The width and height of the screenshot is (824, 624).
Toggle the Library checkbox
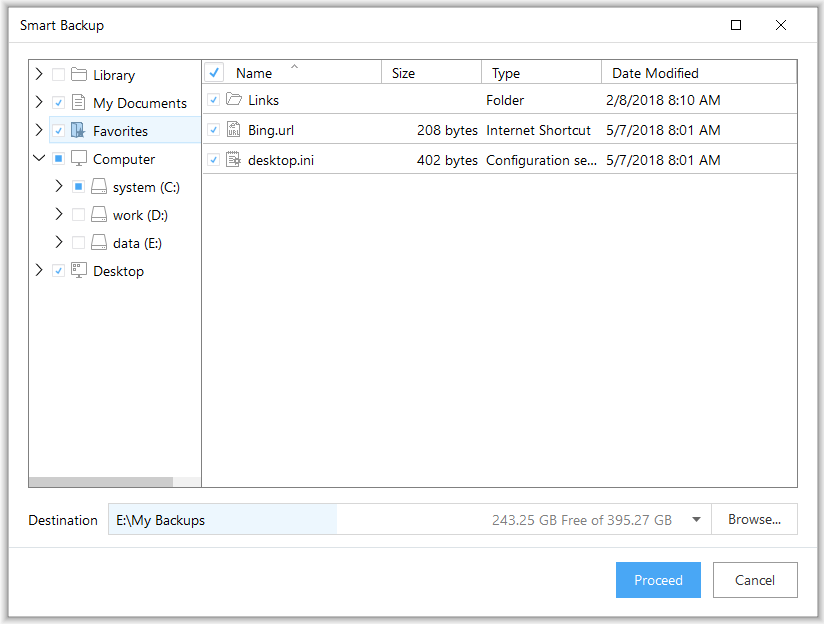click(58, 75)
